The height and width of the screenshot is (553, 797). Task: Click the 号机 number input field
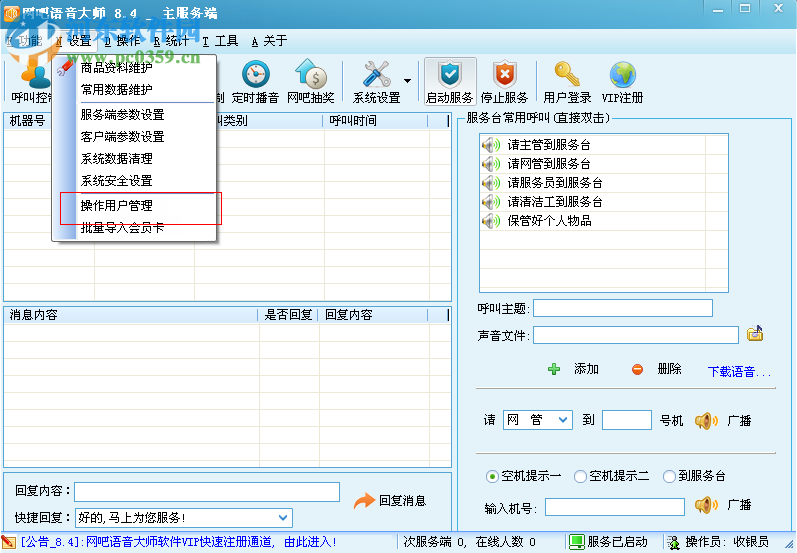(x=627, y=420)
